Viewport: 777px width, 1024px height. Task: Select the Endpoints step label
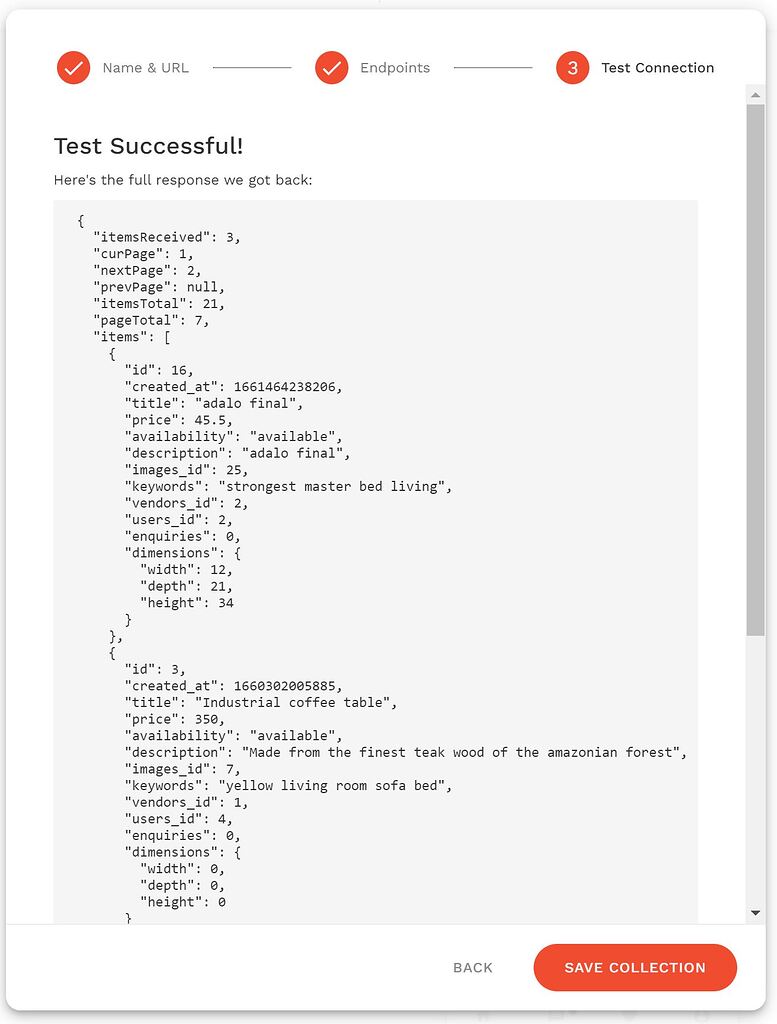click(x=395, y=68)
